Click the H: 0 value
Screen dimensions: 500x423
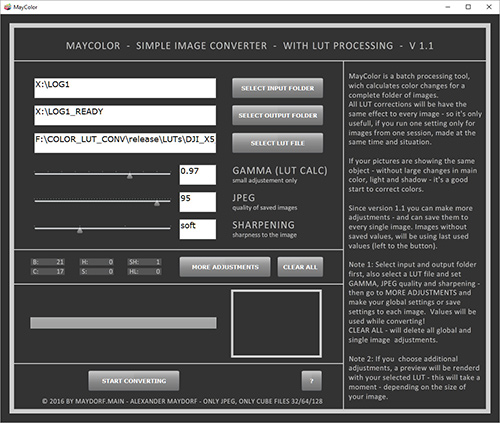click(97, 262)
